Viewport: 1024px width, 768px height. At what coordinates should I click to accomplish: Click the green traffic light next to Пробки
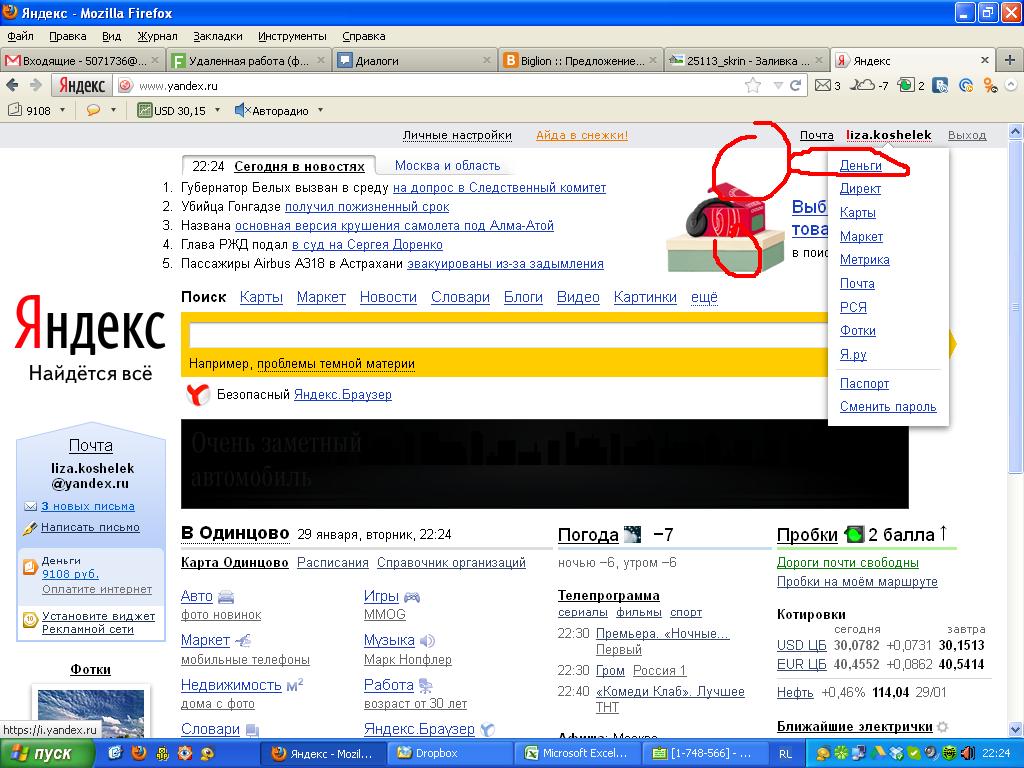[x=854, y=535]
